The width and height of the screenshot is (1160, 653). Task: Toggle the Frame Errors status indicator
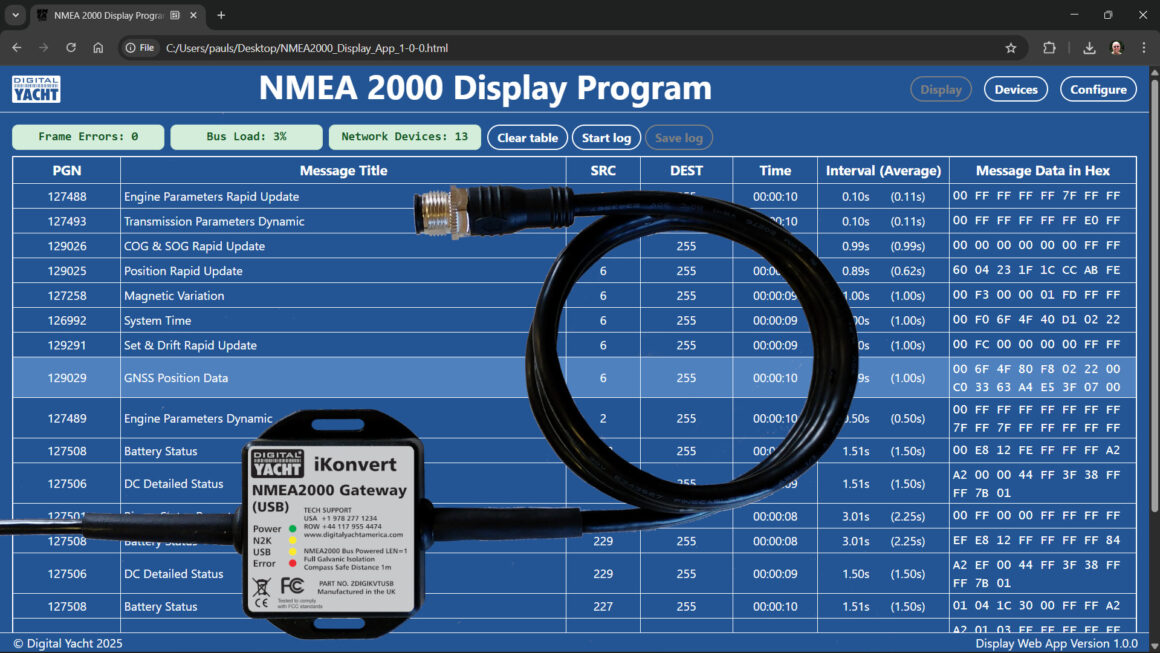pyautogui.click(x=87, y=137)
